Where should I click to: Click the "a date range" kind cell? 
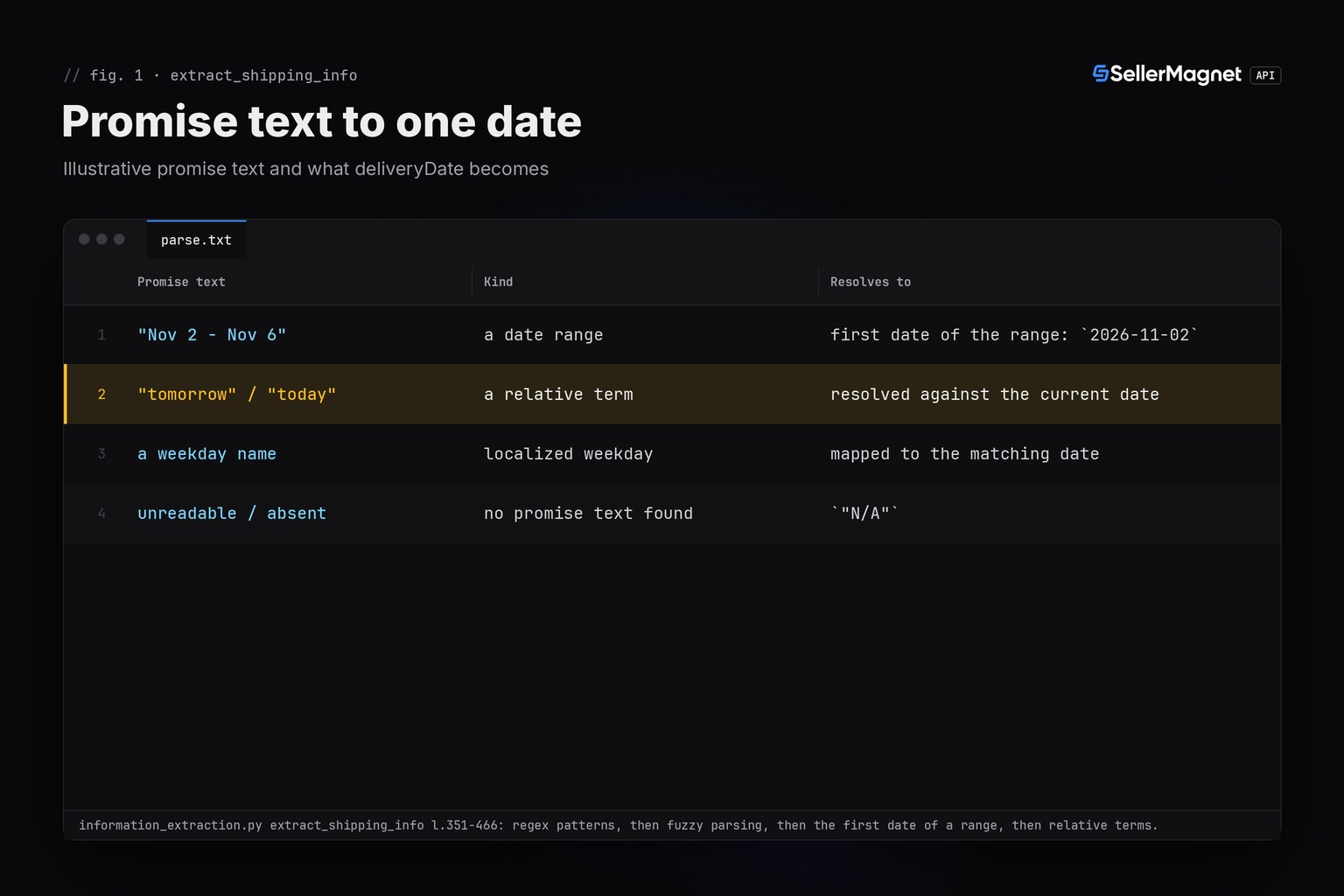[x=543, y=335]
